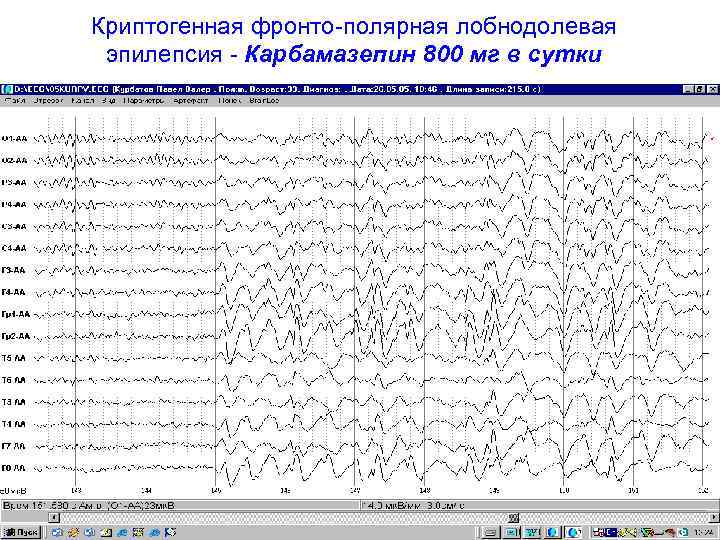
Task: Maximize the EEG window
Action: (699, 90)
